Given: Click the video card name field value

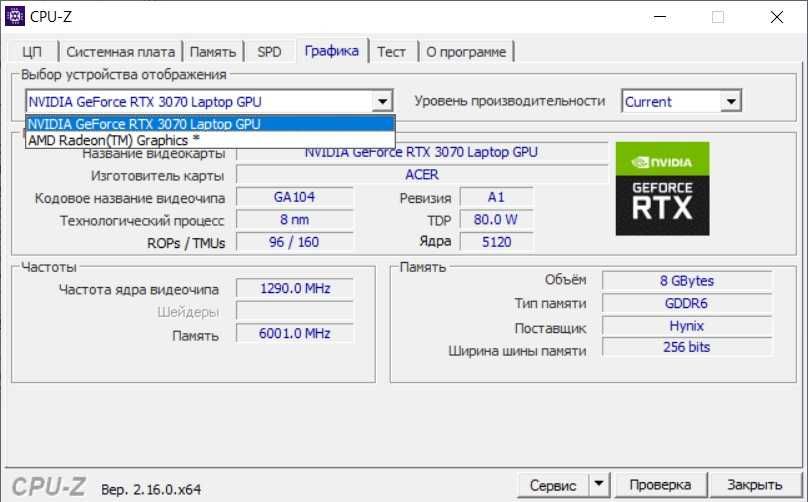Looking at the screenshot, I should (x=422, y=153).
